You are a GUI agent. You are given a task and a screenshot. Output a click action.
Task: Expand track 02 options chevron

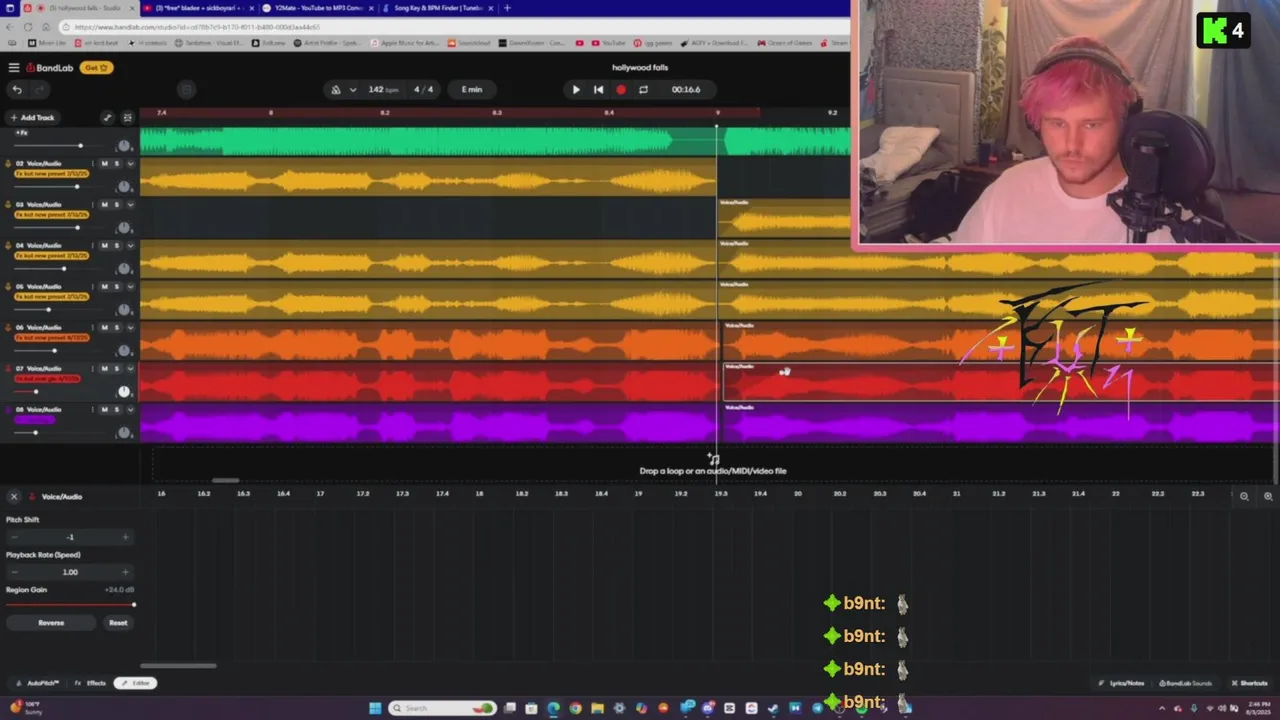(130, 163)
